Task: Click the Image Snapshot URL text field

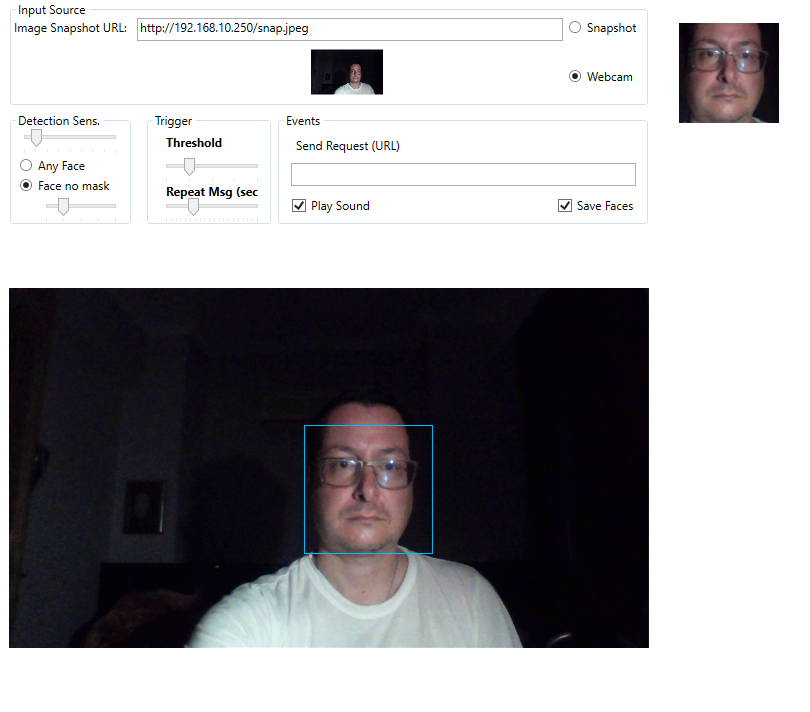Action: [349, 29]
